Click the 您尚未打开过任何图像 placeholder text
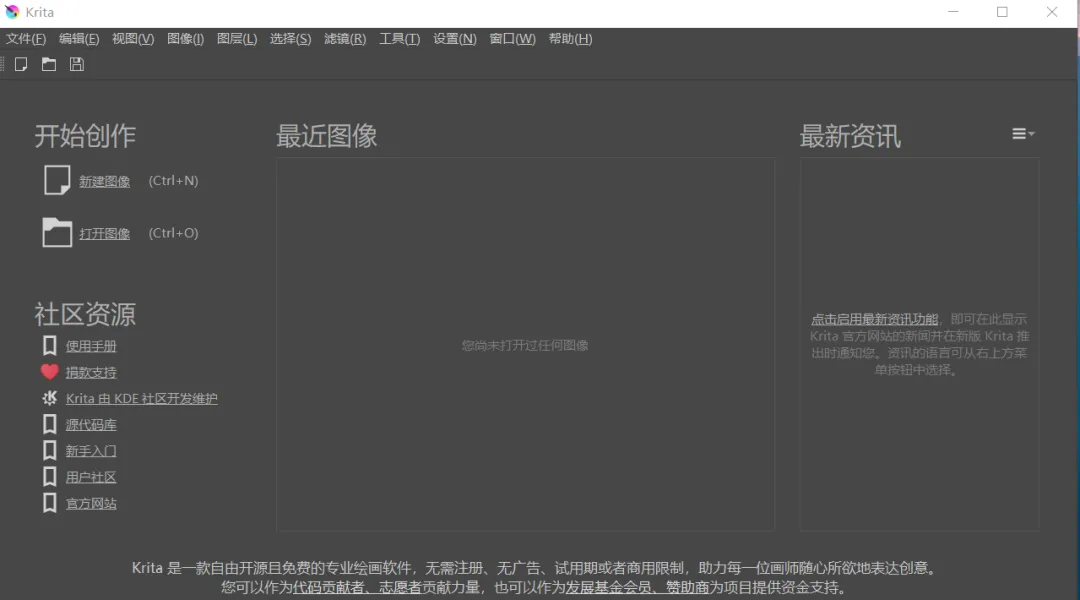Viewport: 1080px width, 600px height. click(525, 345)
